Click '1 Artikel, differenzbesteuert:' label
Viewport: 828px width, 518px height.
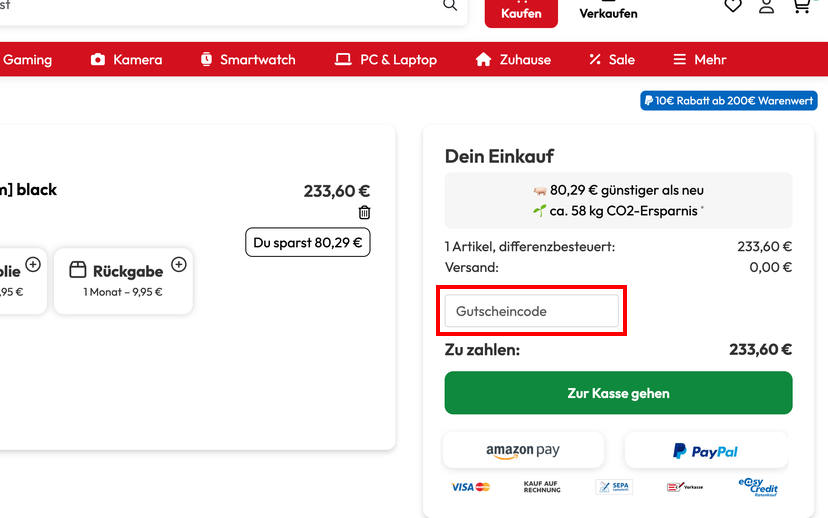[x=530, y=247]
